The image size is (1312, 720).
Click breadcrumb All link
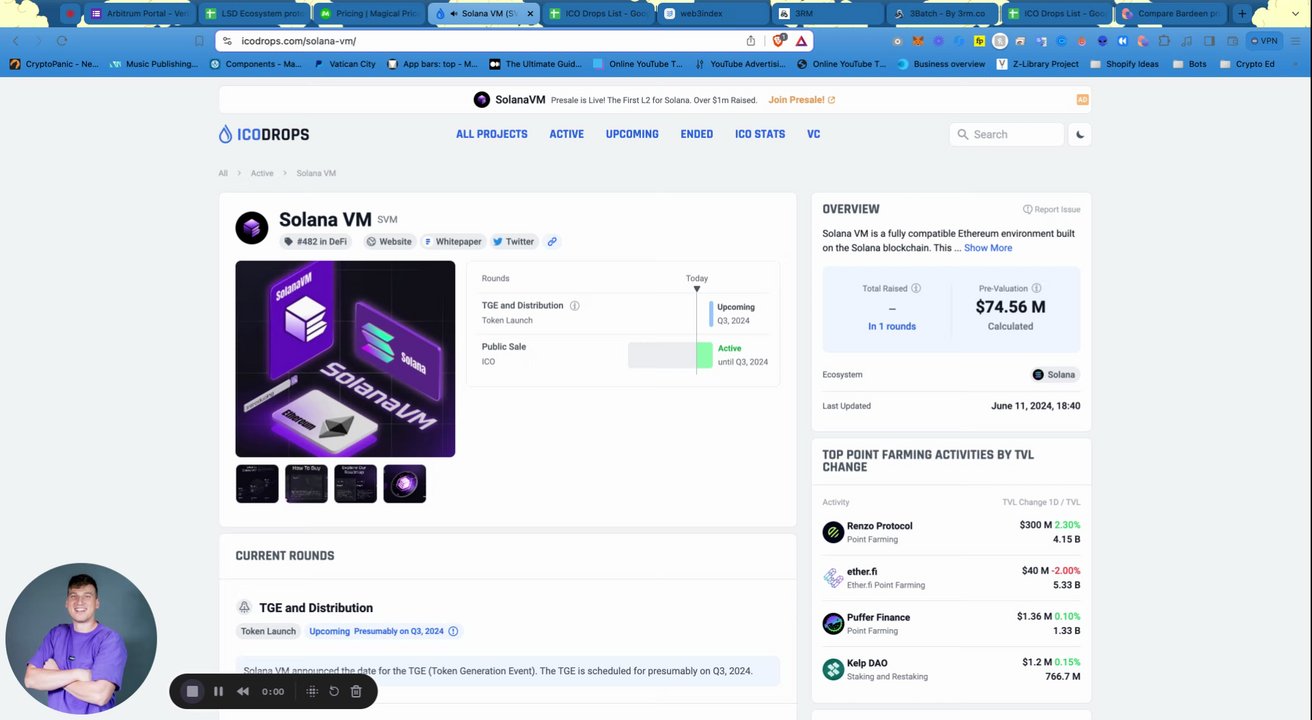[x=223, y=173]
